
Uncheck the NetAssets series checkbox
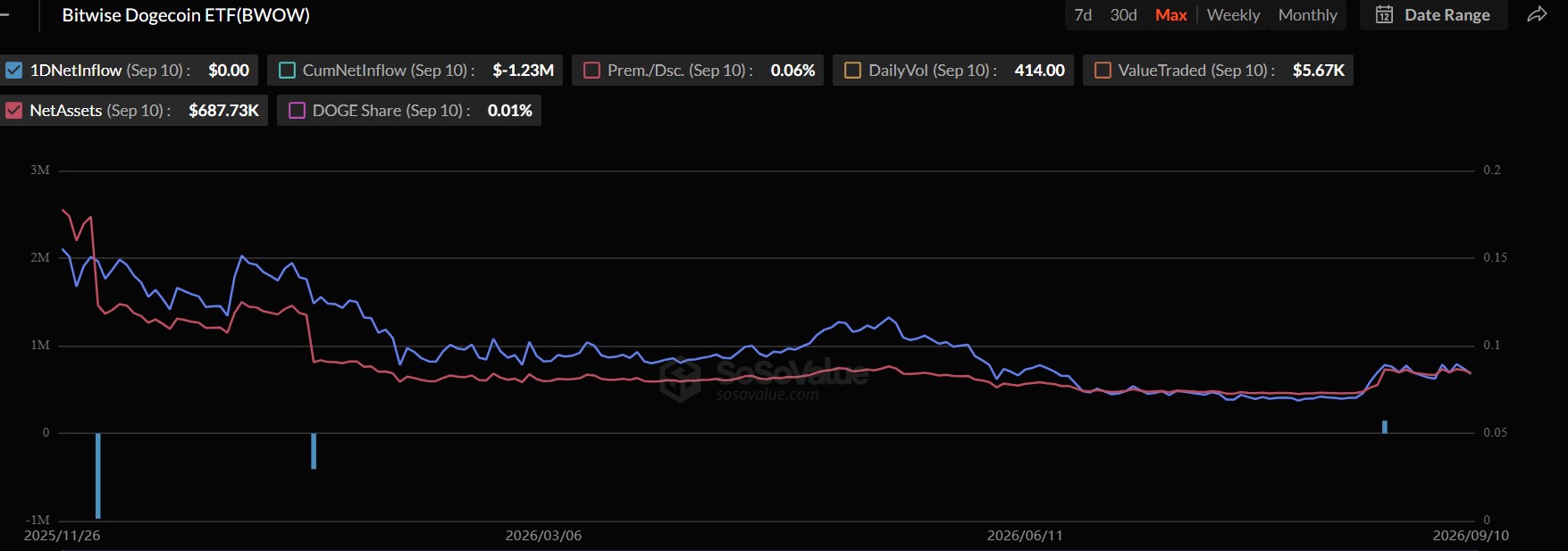pos(14,110)
